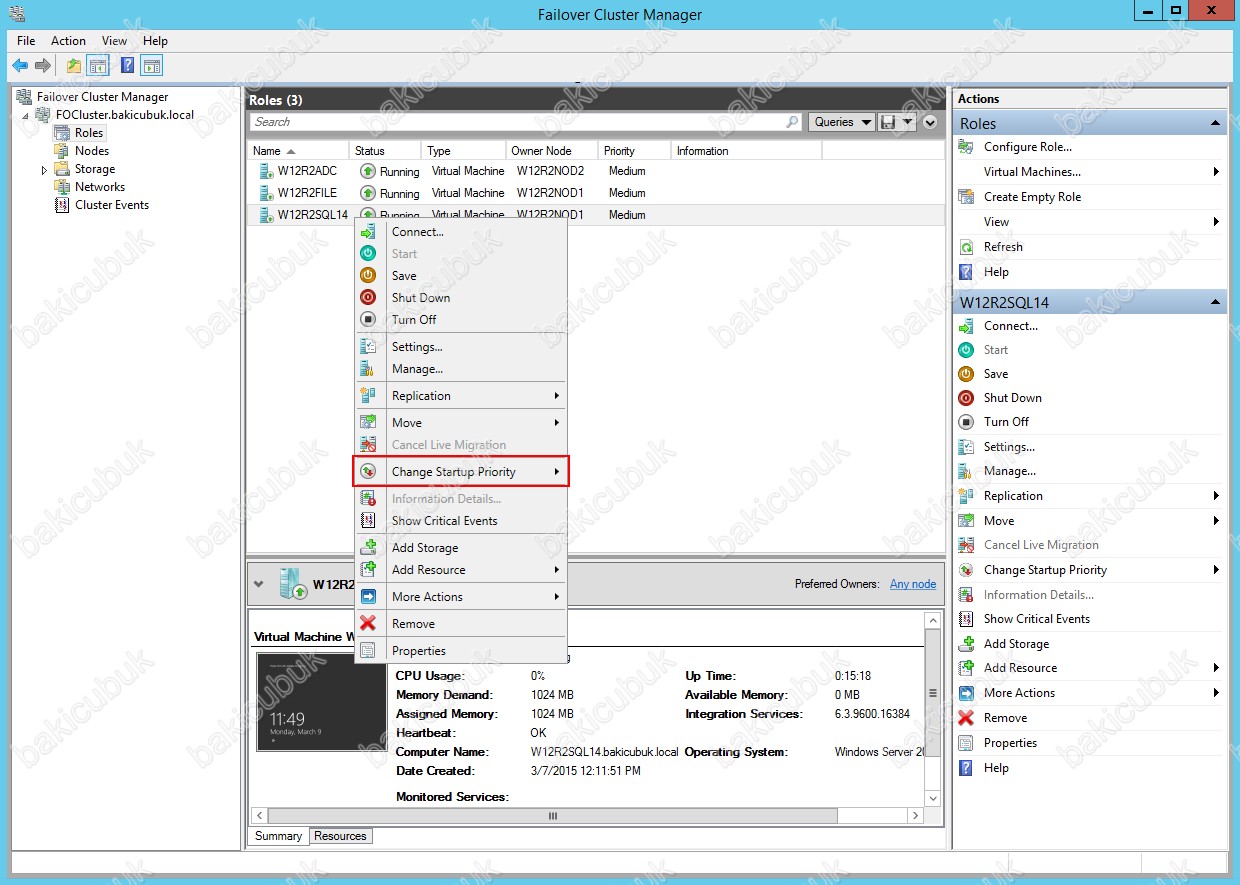Open the Action menu
Screen dimensions: 1240x885
coord(68,41)
